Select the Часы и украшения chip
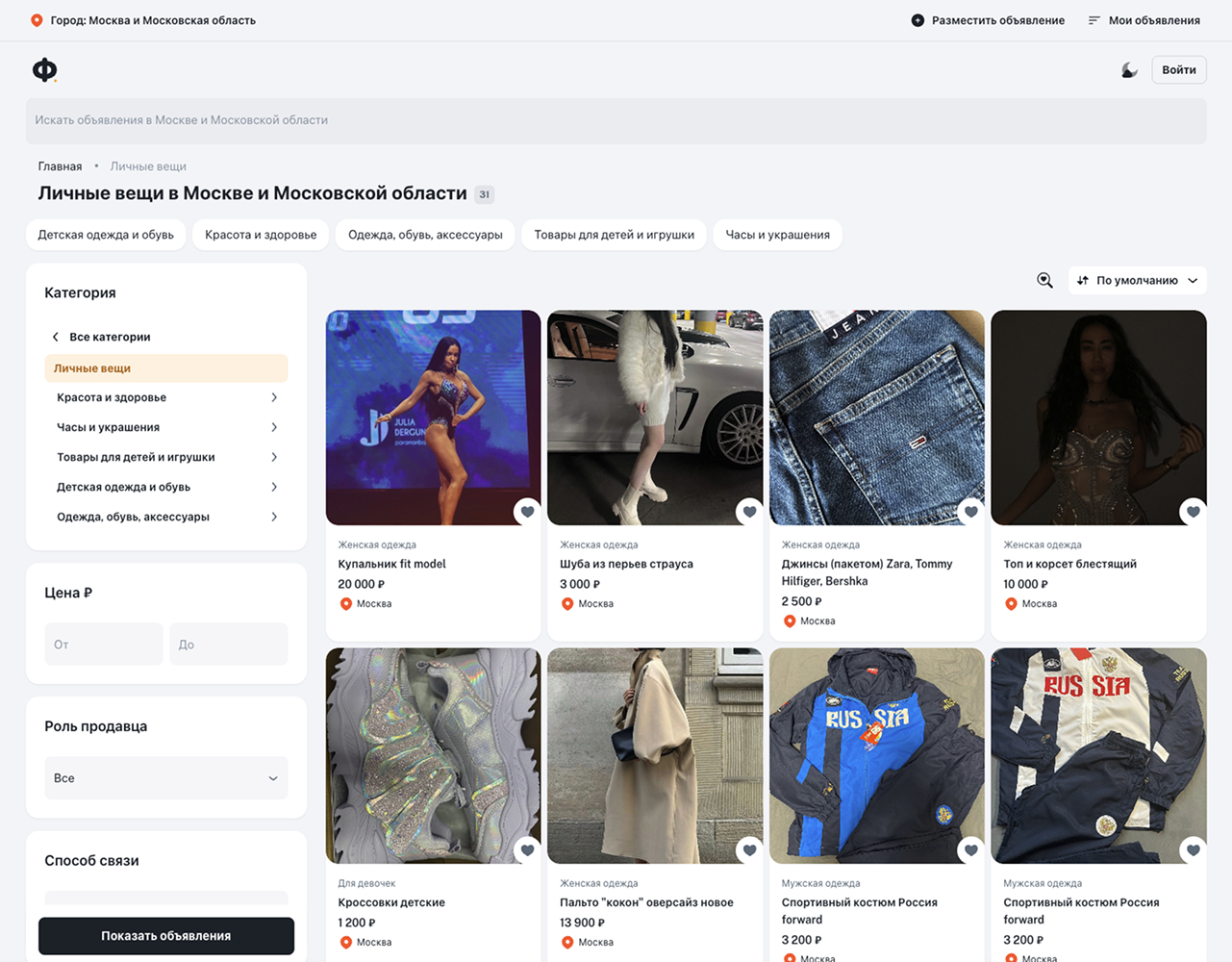 (777, 235)
